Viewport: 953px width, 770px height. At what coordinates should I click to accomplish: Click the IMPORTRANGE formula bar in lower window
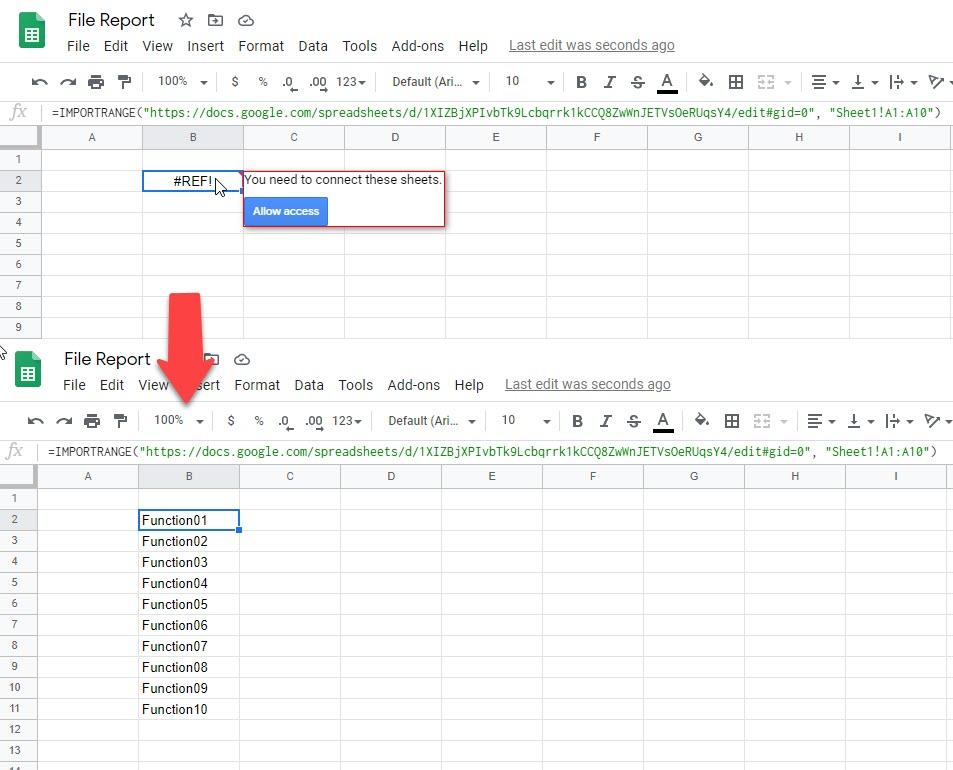(492, 452)
